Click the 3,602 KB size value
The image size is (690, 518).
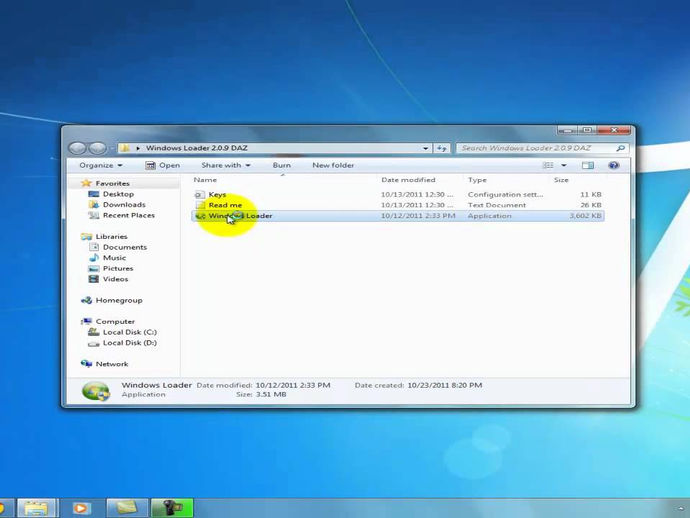pyautogui.click(x=585, y=216)
